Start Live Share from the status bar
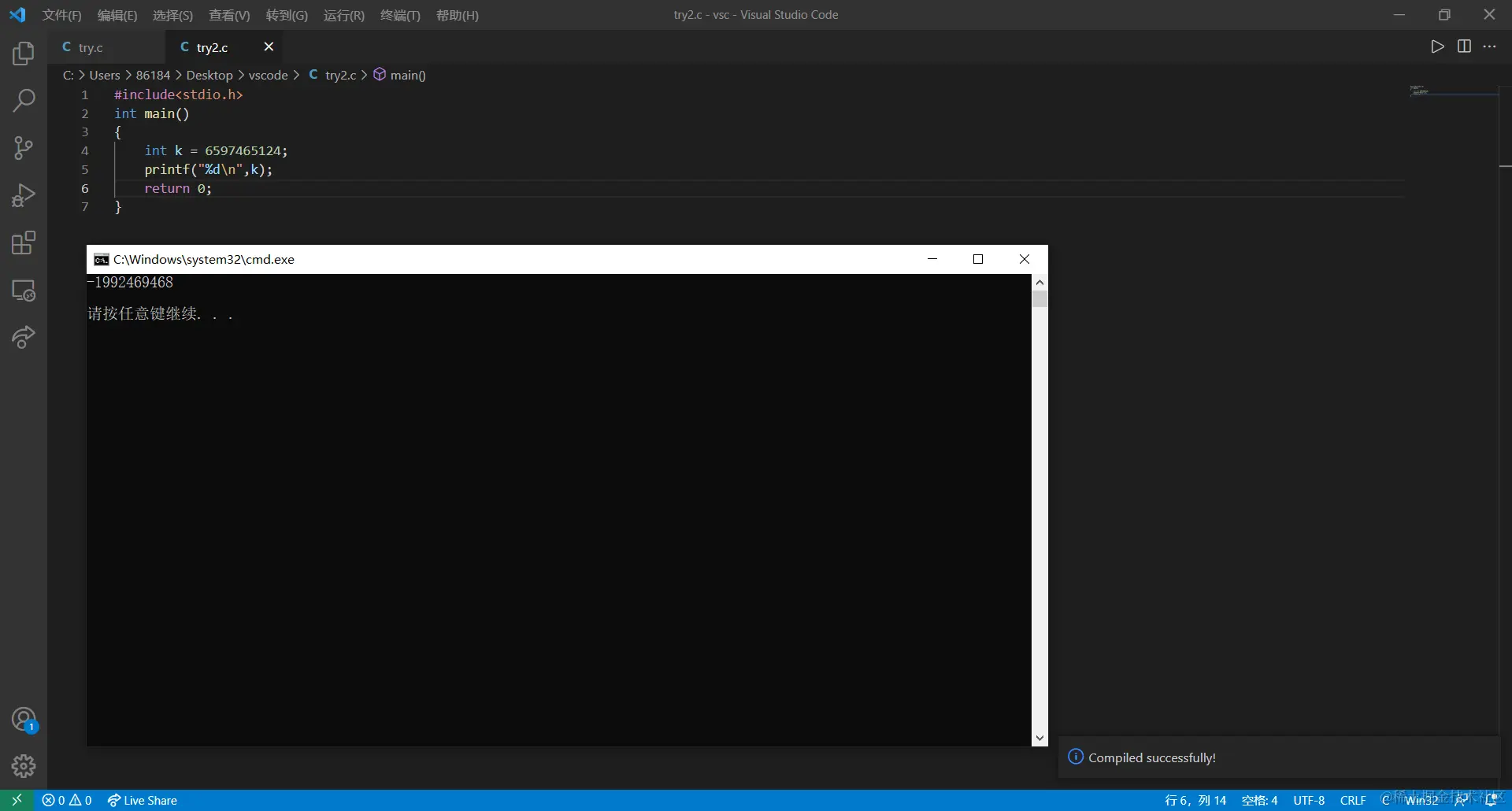This screenshot has width=1512, height=811. (x=143, y=800)
